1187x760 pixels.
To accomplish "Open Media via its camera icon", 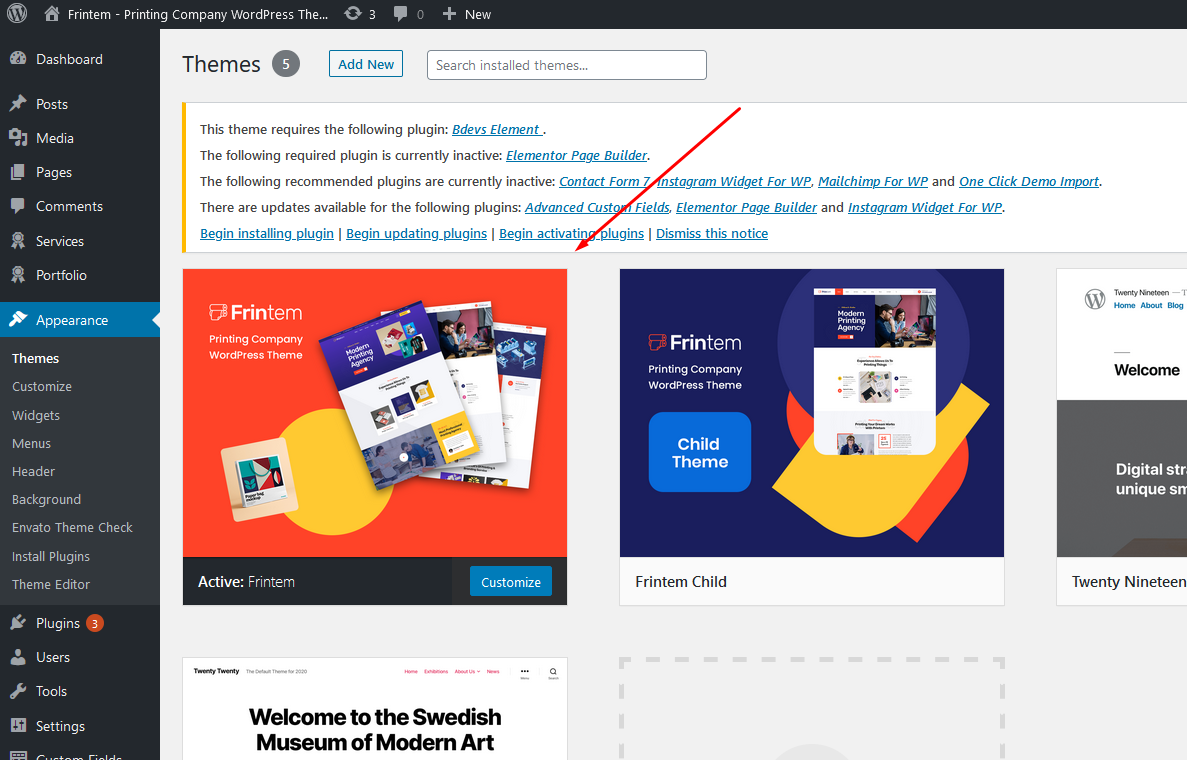I will [x=18, y=138].
